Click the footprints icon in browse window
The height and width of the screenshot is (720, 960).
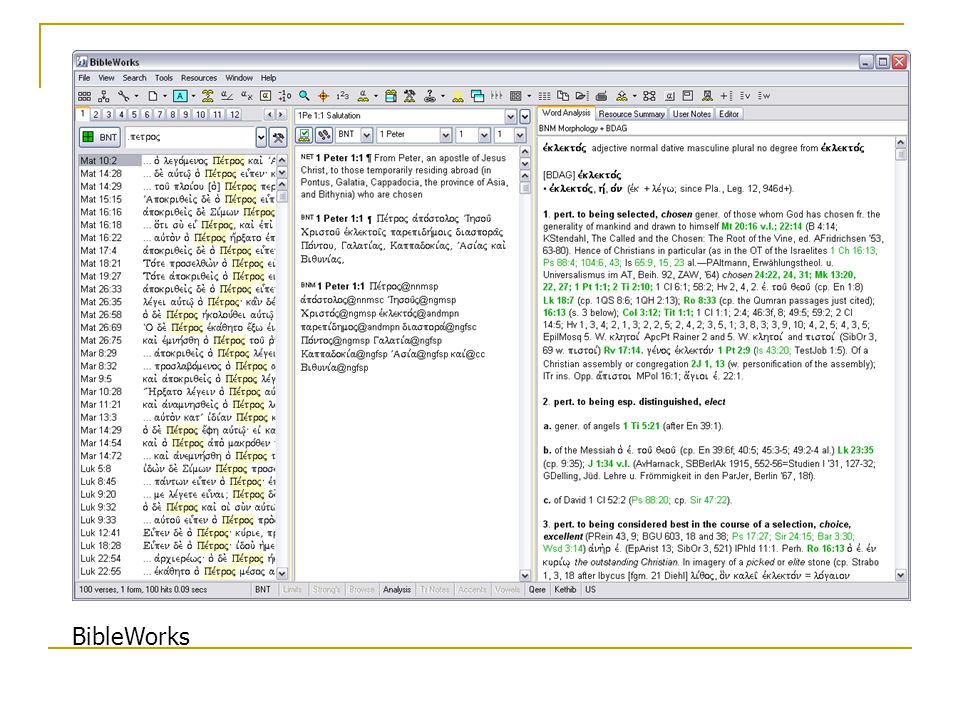[x=324, y=135]
